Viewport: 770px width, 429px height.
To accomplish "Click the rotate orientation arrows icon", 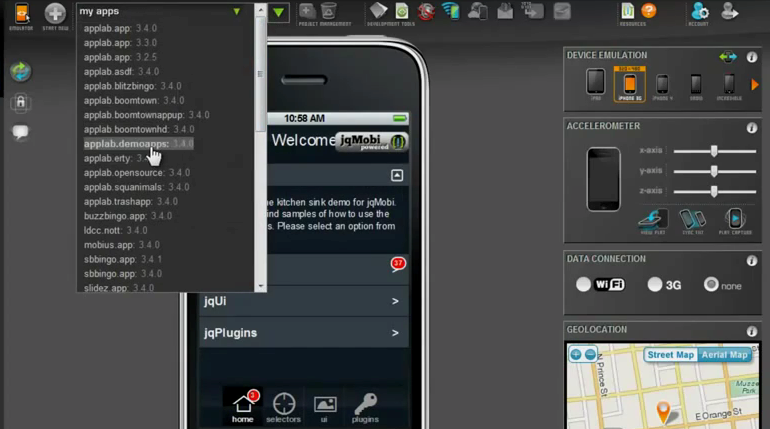I will click(x=728, y=57).
